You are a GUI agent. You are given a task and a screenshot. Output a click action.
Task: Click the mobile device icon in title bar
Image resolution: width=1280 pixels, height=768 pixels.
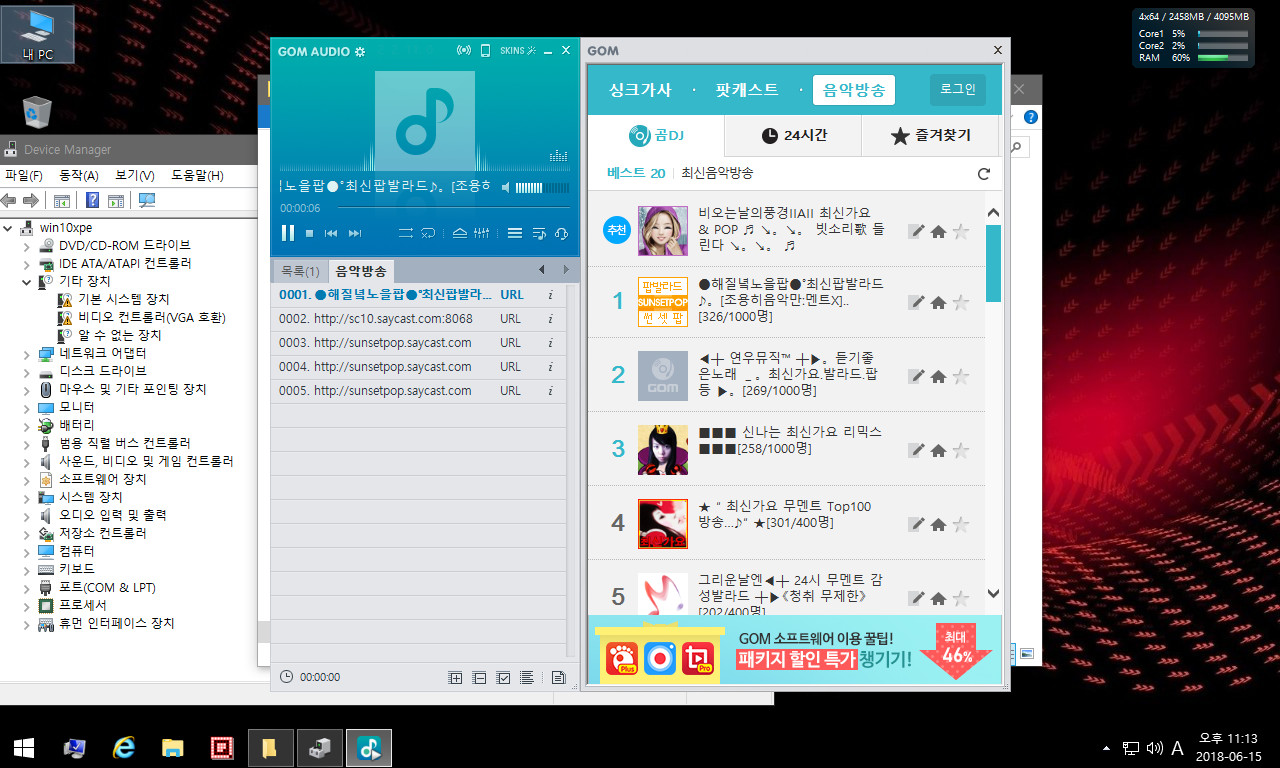point(485,50)
